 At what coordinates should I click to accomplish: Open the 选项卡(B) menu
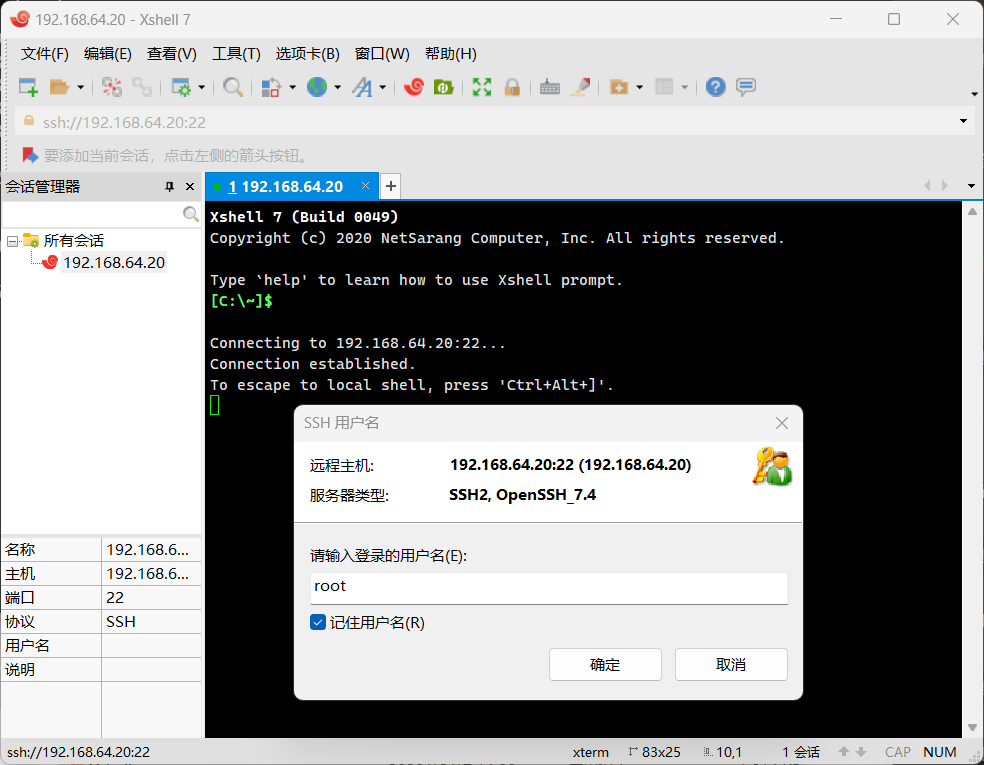[308, 54]
